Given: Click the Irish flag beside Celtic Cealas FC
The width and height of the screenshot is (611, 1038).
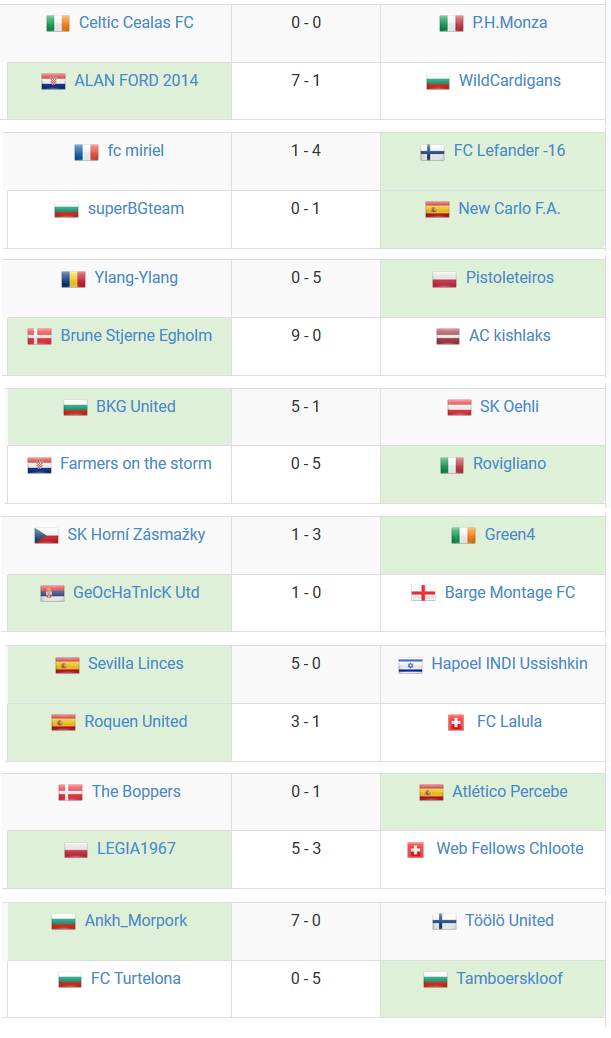Looking at the screenshot, I should click(58, 24).
